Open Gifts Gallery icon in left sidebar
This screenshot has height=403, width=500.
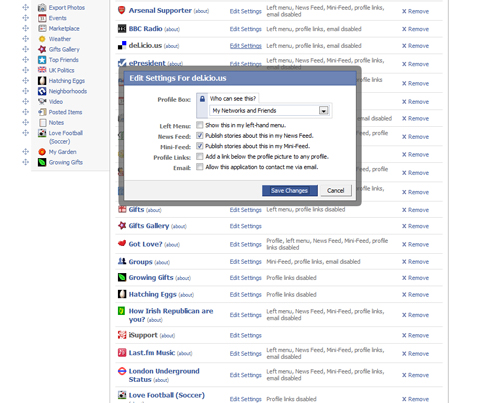coord(42,49)
